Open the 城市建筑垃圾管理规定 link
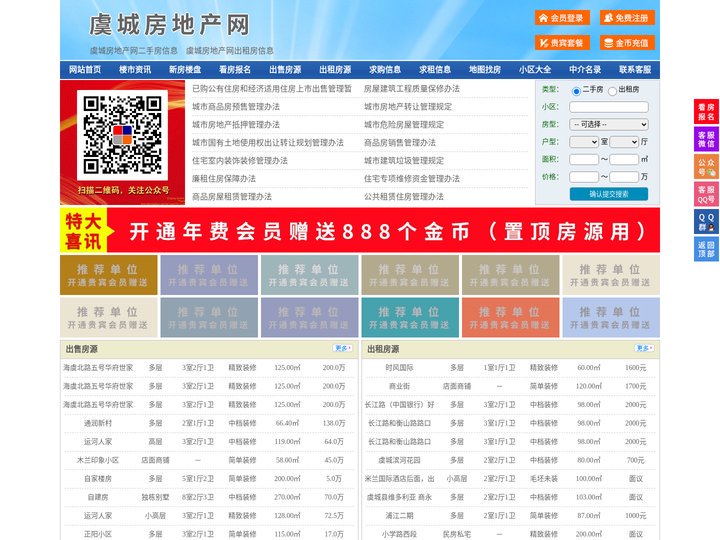 click(x=404, y=161)
